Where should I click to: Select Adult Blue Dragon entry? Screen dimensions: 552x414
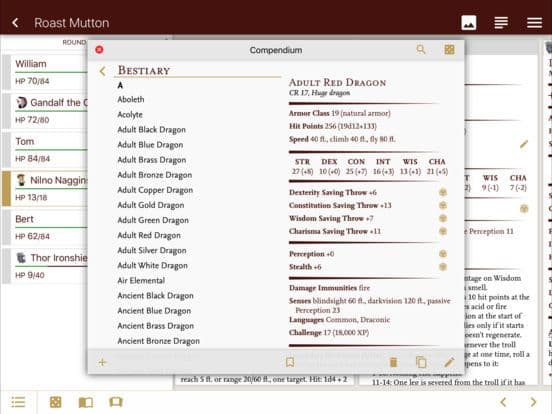click(x=150, y=145)
